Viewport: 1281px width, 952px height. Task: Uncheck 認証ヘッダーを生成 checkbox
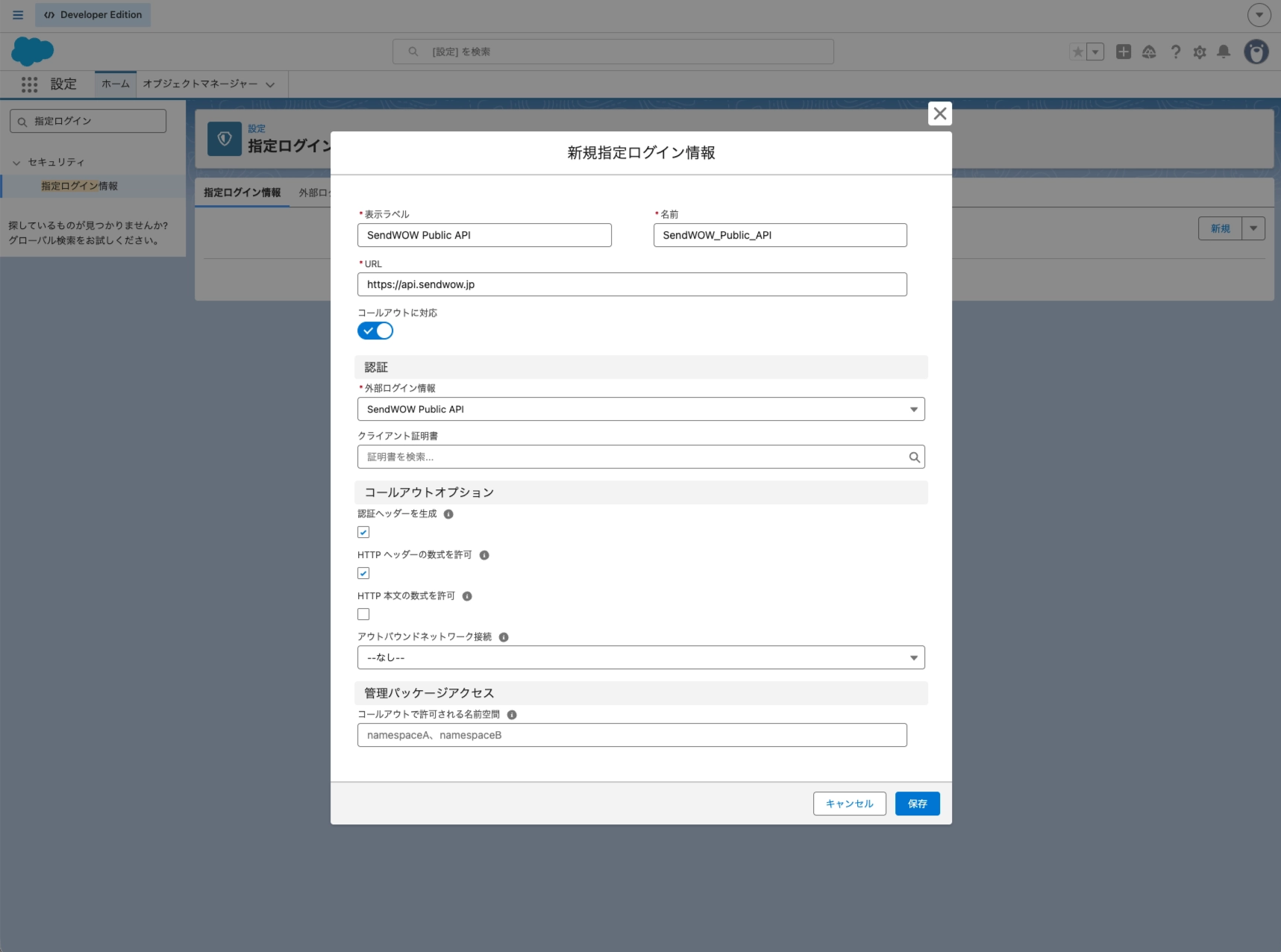click(363, 532)
